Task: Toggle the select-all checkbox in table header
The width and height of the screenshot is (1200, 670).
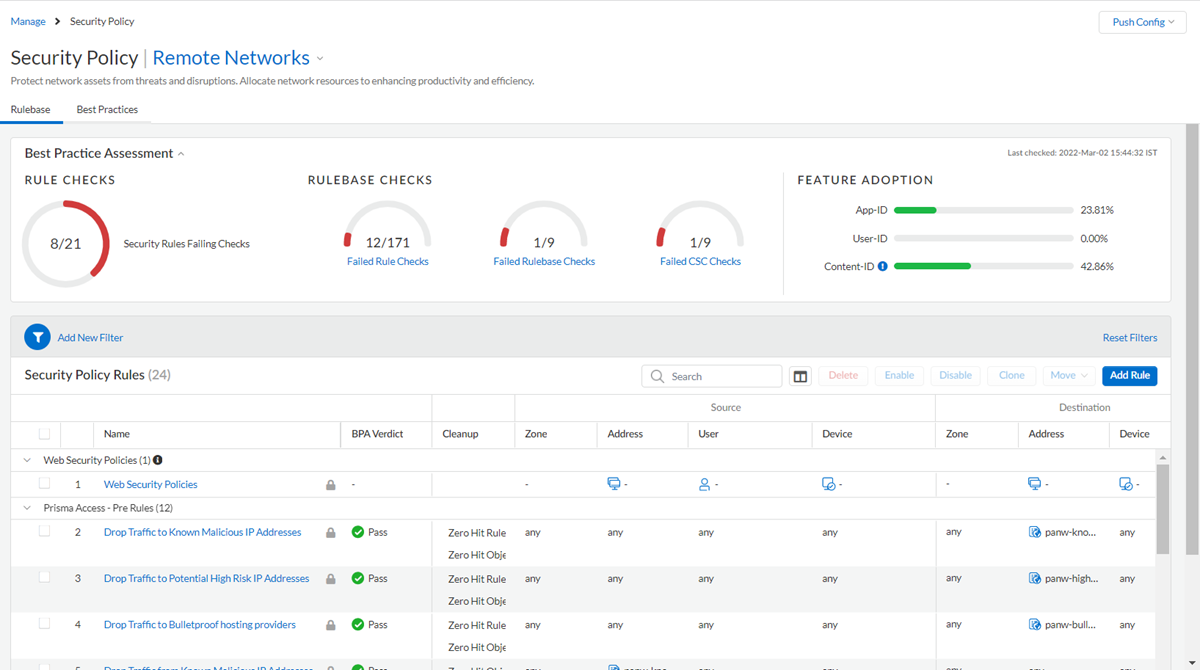Action: click(44, 434)
